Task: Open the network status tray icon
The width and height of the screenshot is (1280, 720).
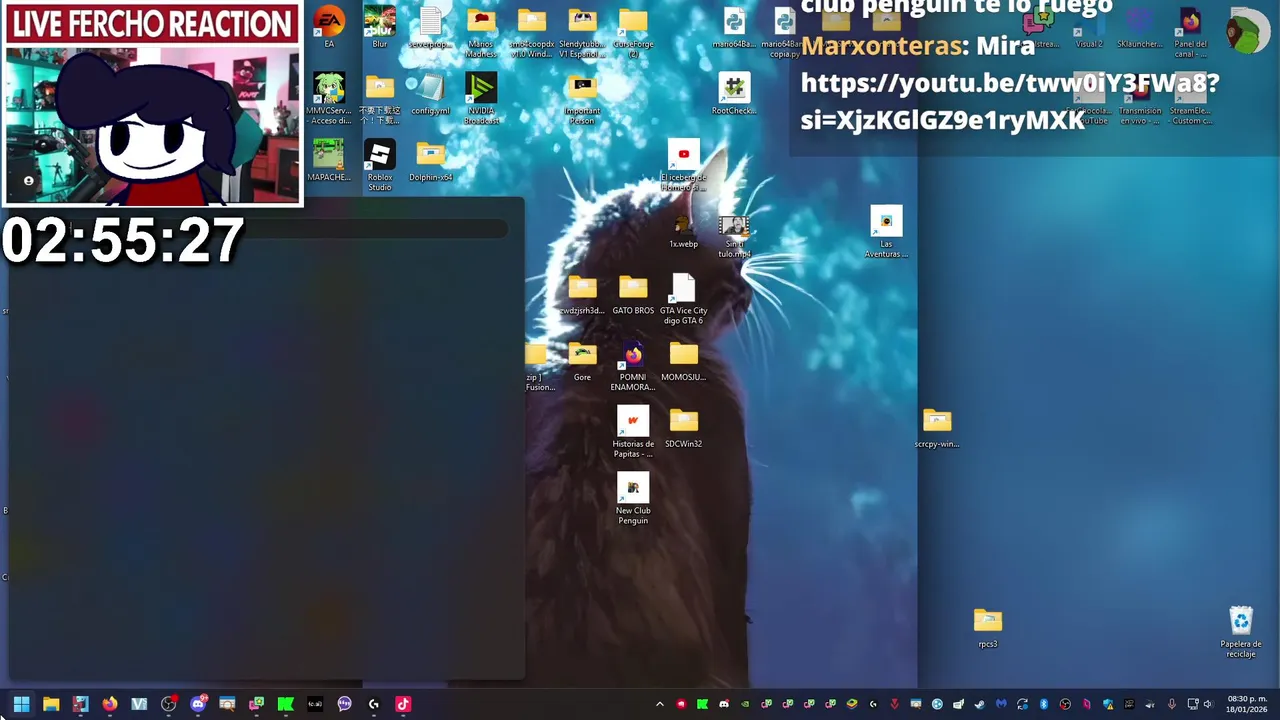Action: click(x=1193, y=704)
